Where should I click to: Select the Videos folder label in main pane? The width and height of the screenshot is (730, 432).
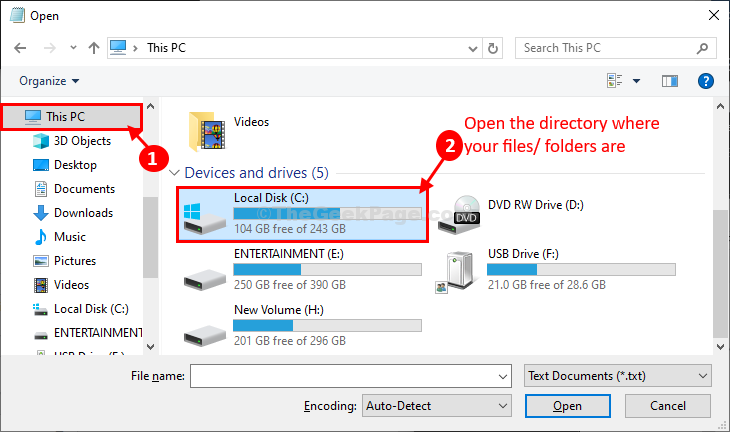point(251,122)
